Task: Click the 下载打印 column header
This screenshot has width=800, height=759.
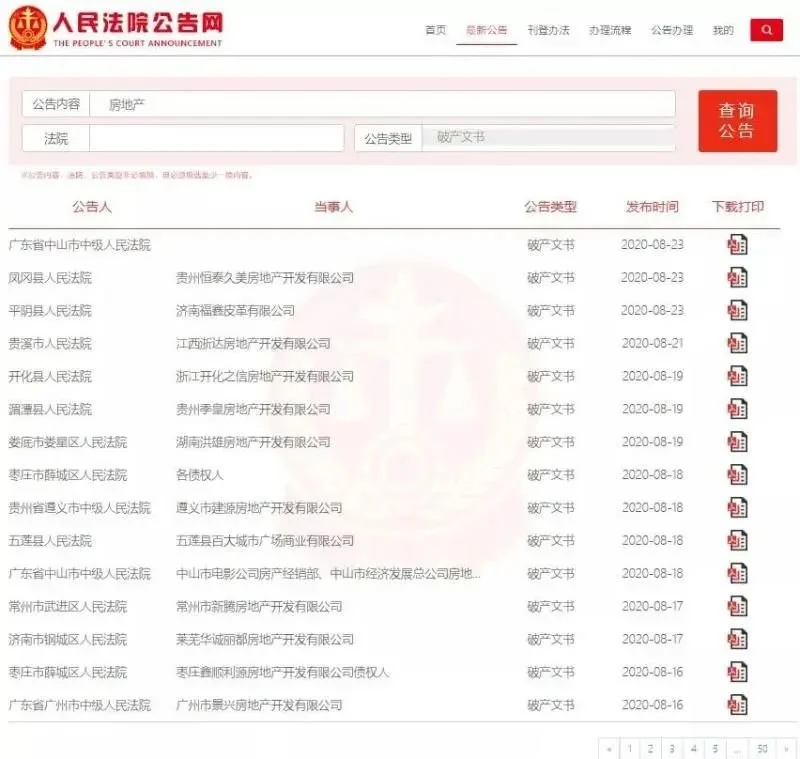Action: click(x=738, y=207)
